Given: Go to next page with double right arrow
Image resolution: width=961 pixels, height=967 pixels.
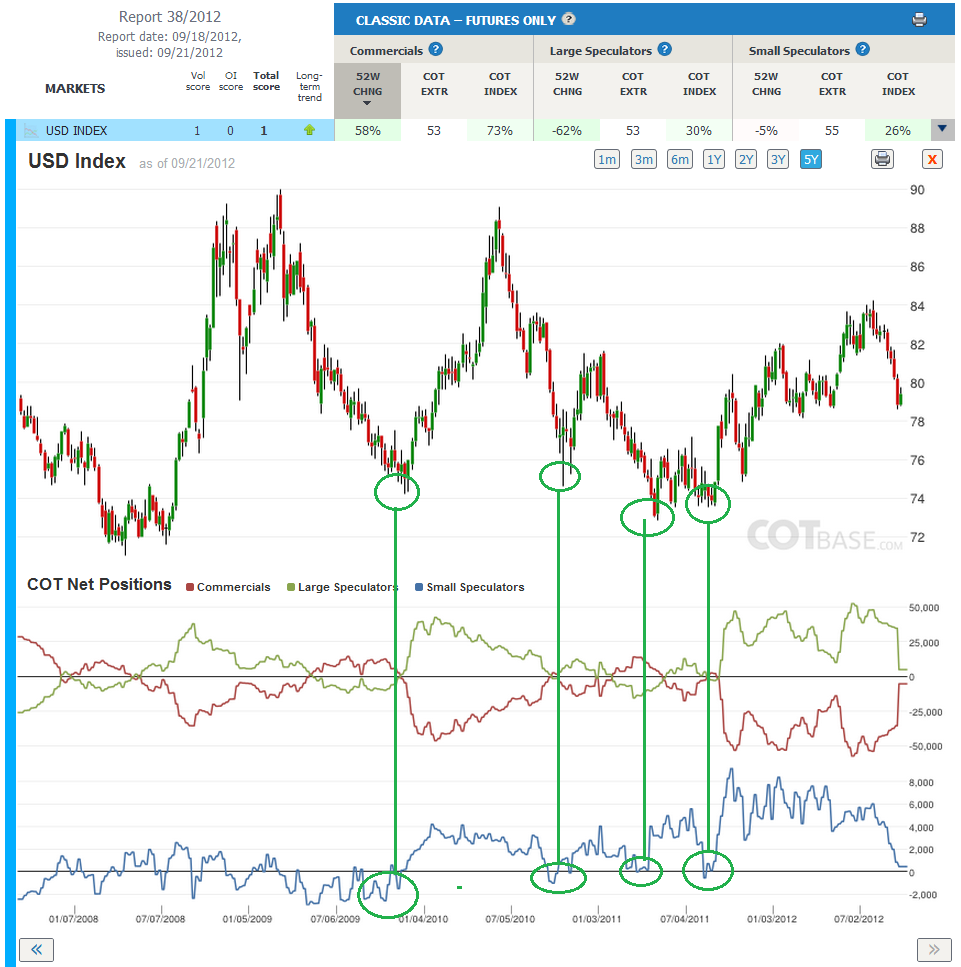Looking at the screenshot, I should coord(934,949).
